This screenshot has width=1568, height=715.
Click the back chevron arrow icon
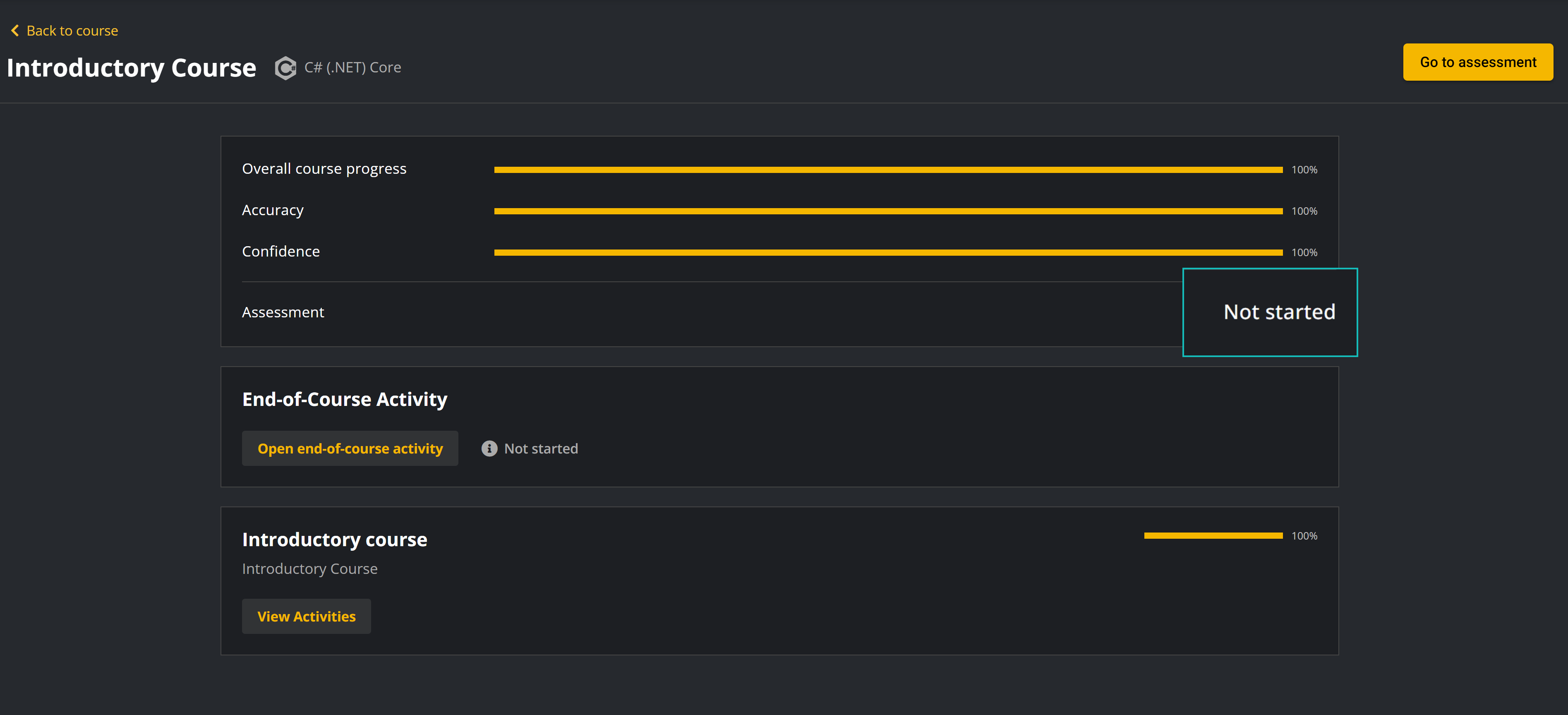(x=14, y=31)
